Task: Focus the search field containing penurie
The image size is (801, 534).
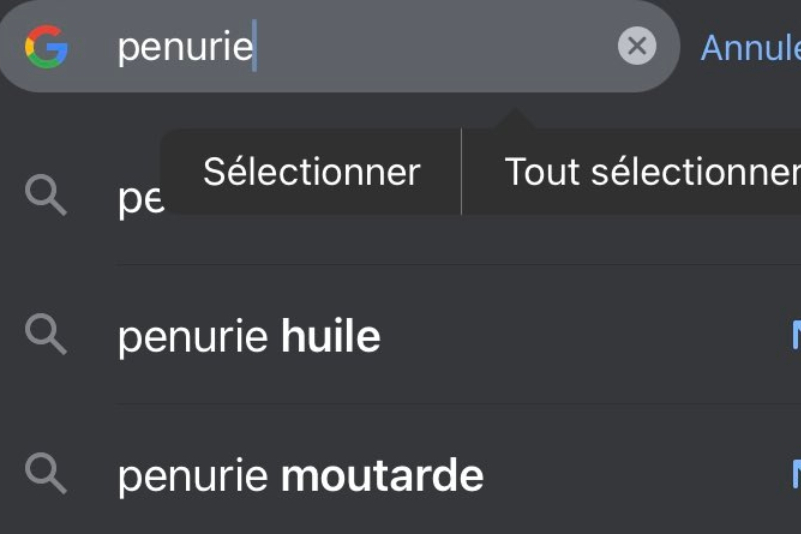Action: [x=400, y=47]
